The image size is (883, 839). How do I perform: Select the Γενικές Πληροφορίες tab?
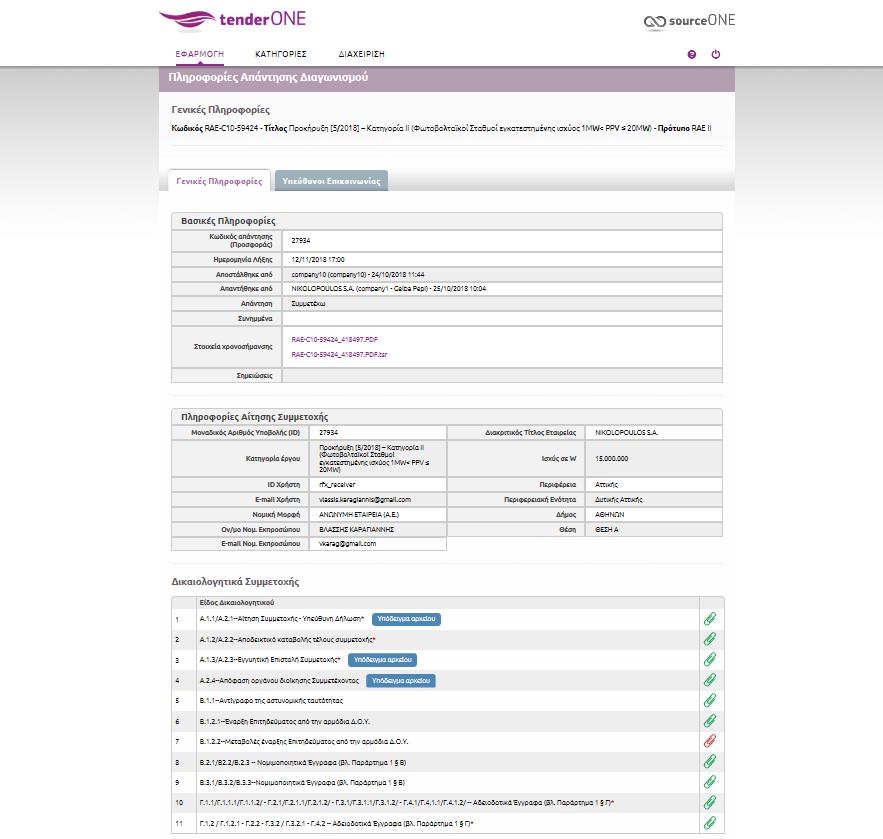coord(219,181)
